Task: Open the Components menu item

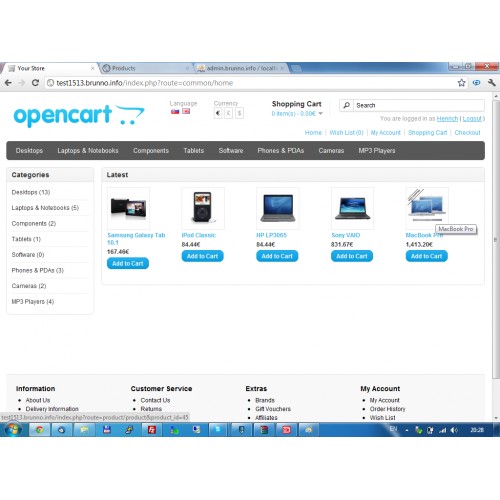Action: tap(151, 151)
